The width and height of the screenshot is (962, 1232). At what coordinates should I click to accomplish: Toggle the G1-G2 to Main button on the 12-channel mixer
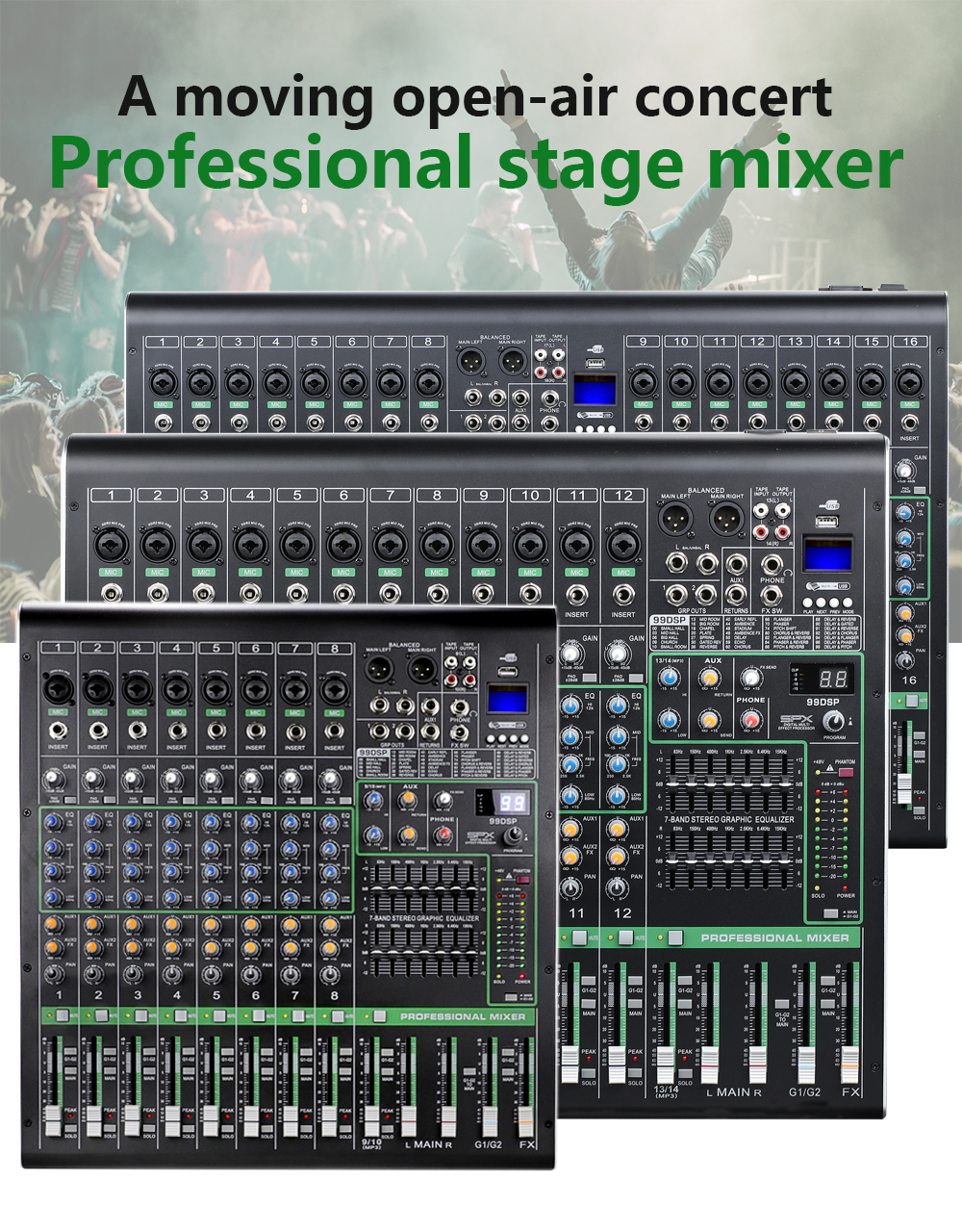coord(782,1004)
